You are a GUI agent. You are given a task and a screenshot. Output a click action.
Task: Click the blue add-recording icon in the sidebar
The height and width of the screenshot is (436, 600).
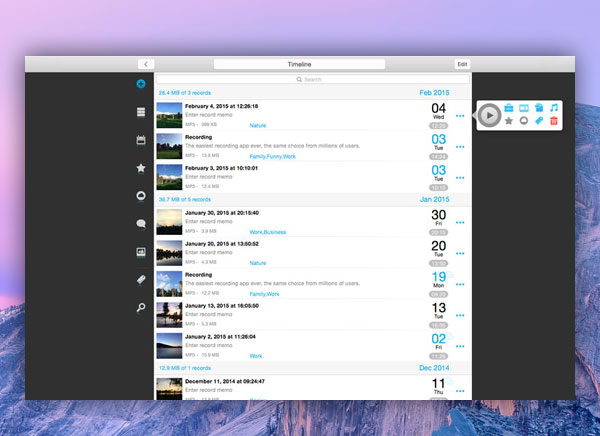pos(141,83)
